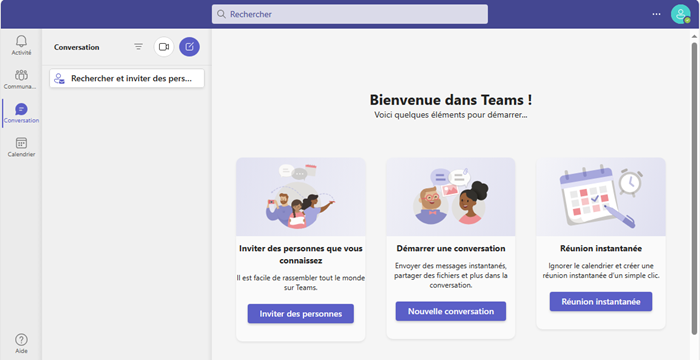
Task: Open the Calendrier view
Action: coord(21,147)
